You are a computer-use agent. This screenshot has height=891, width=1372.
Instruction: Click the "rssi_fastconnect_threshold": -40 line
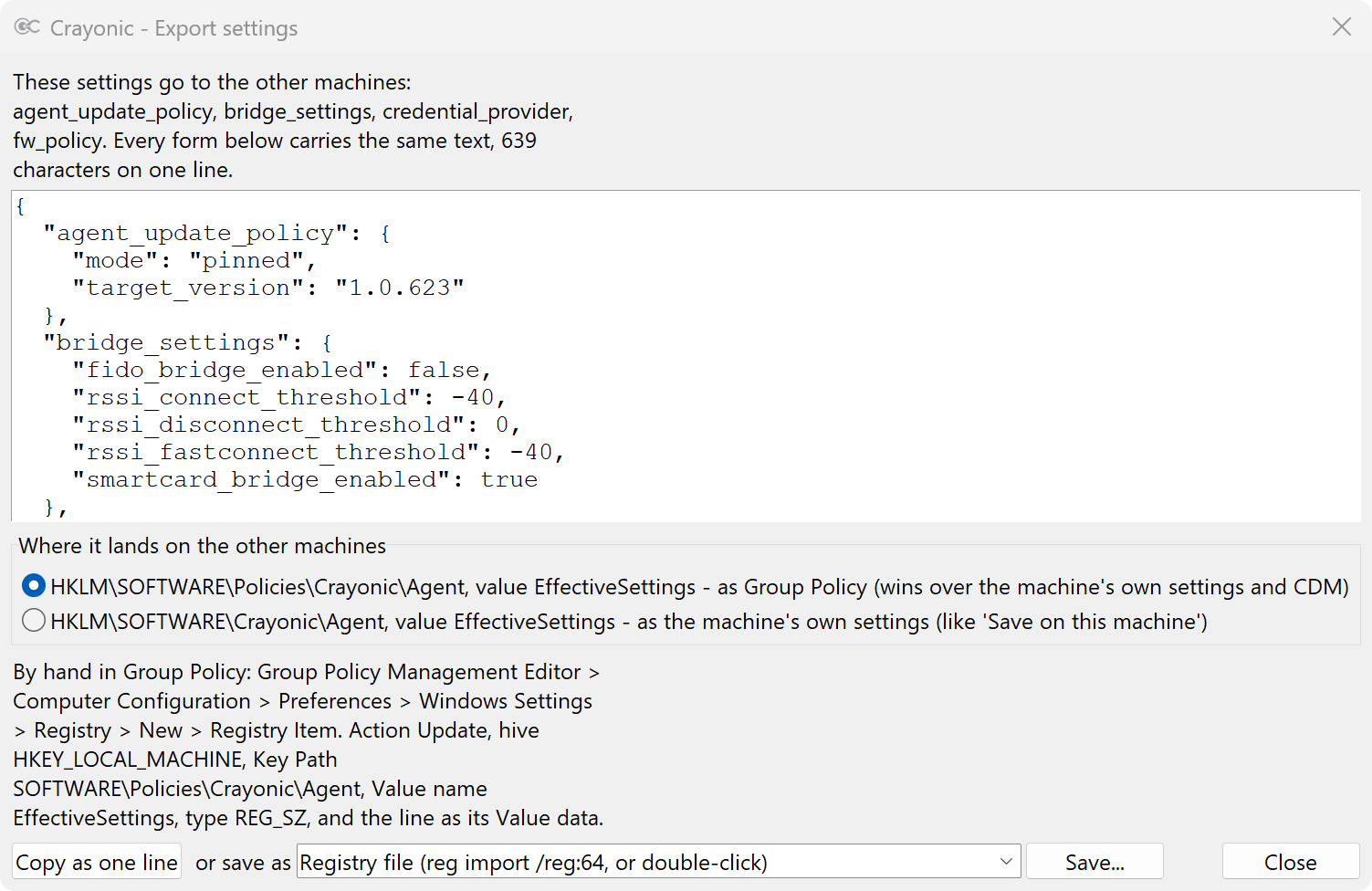pyautogui.click(x=319, y=452)
